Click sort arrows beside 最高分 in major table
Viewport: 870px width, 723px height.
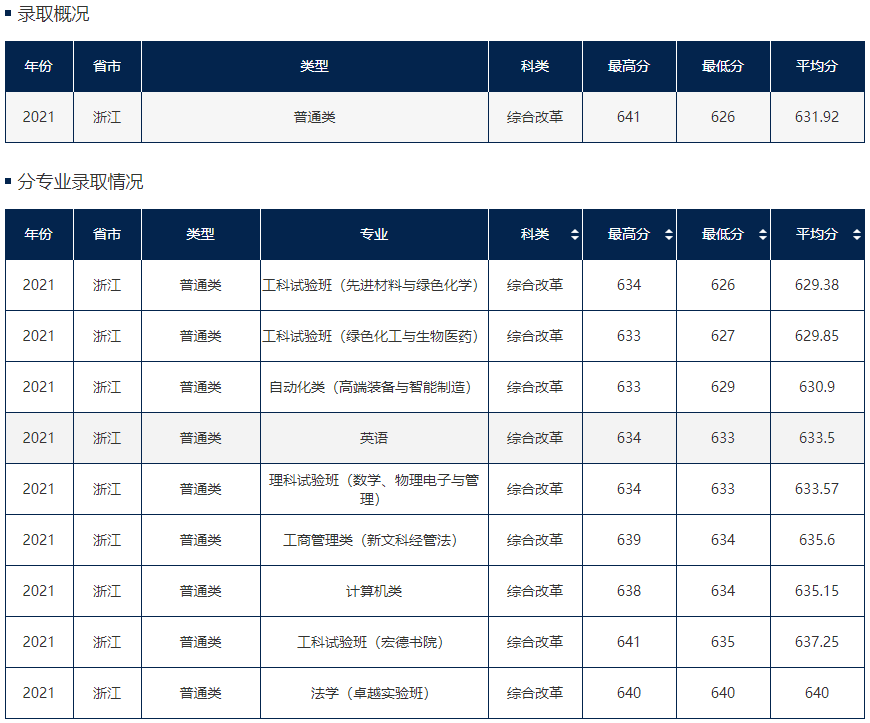tap(668, 235)
